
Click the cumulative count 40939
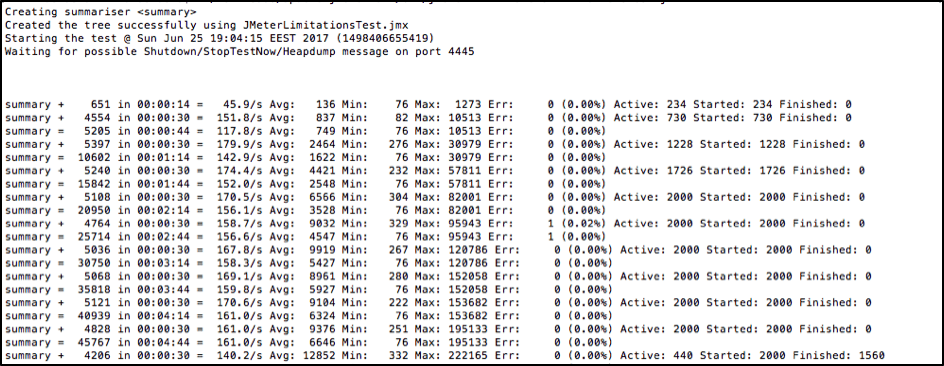tap(94, 316)
